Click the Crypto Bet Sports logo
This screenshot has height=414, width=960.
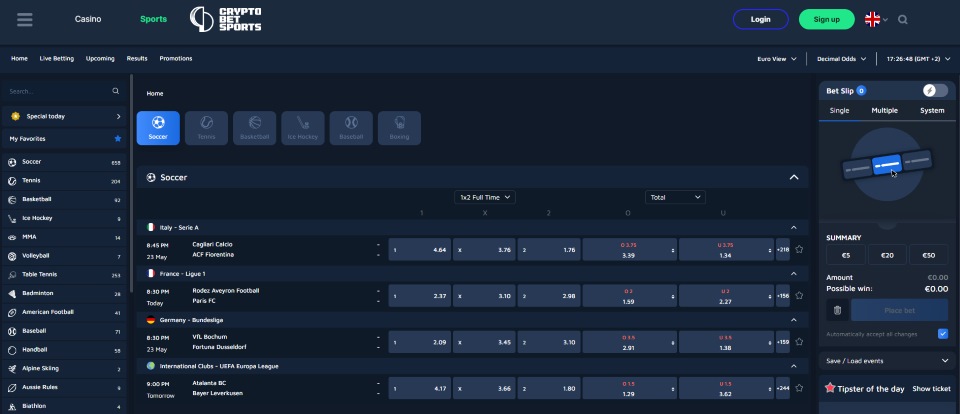point(225,19)
